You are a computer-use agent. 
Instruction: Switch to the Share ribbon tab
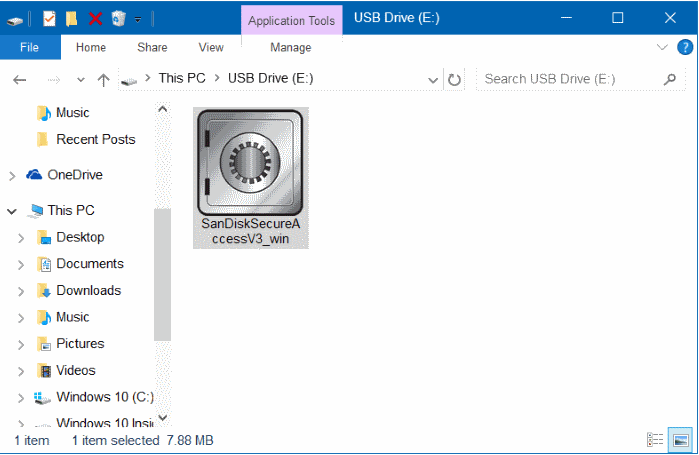tap(152, 47)
